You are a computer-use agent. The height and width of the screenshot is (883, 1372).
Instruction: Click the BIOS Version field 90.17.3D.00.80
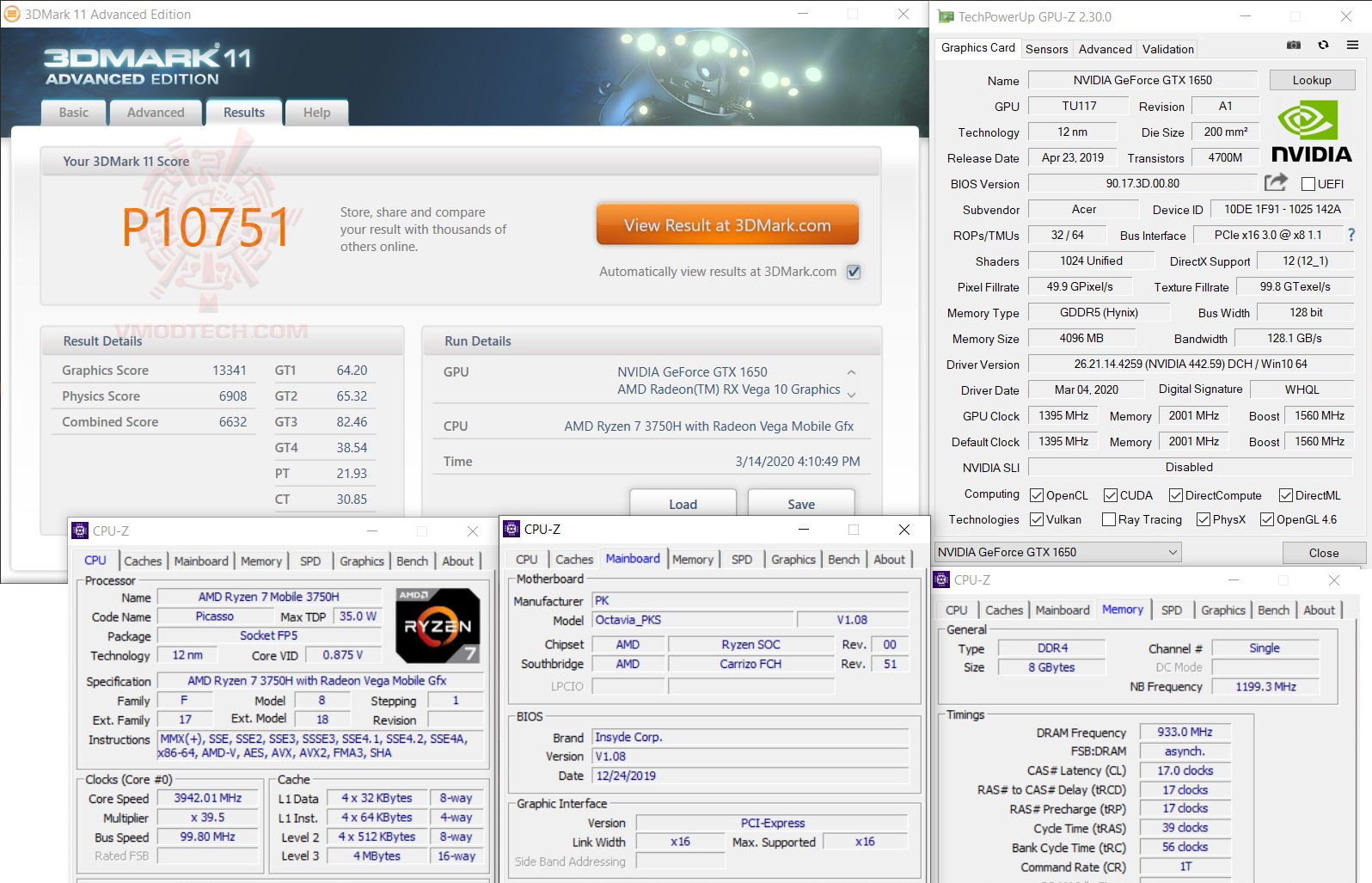tap(1142, 183)
